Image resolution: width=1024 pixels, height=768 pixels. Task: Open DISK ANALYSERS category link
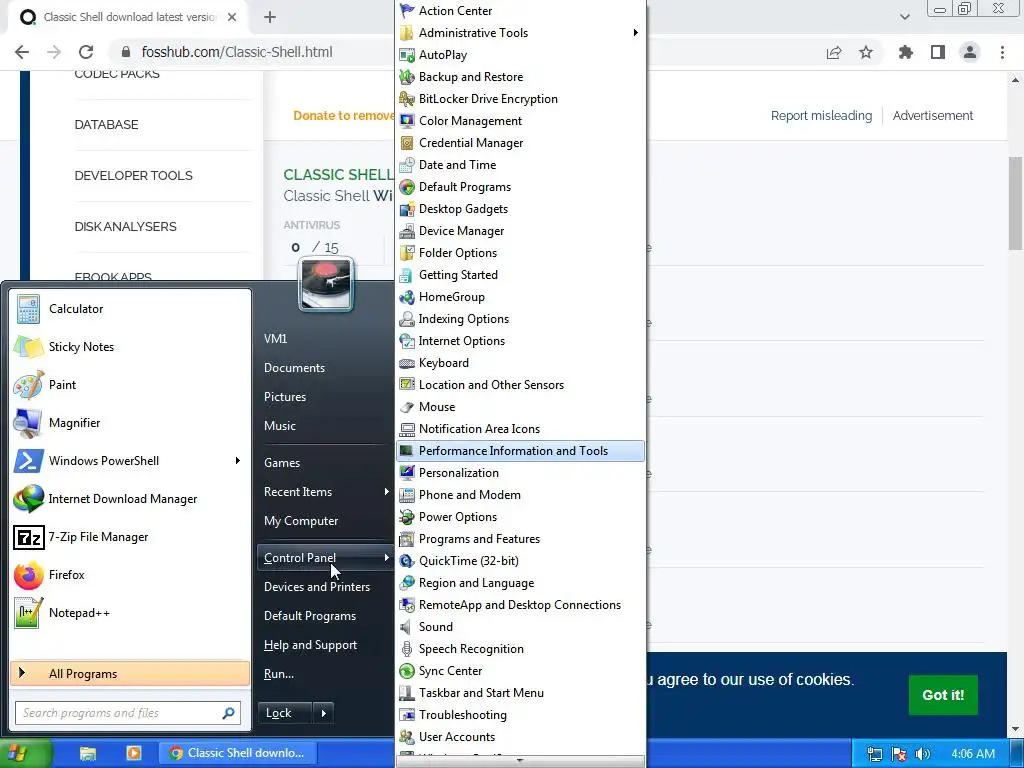125,227
